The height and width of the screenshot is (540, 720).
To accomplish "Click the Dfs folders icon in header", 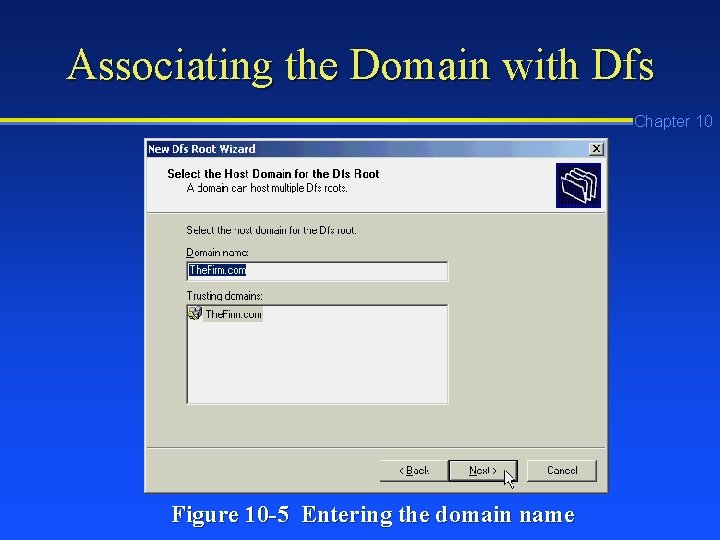I will click(x=579, y=186).
